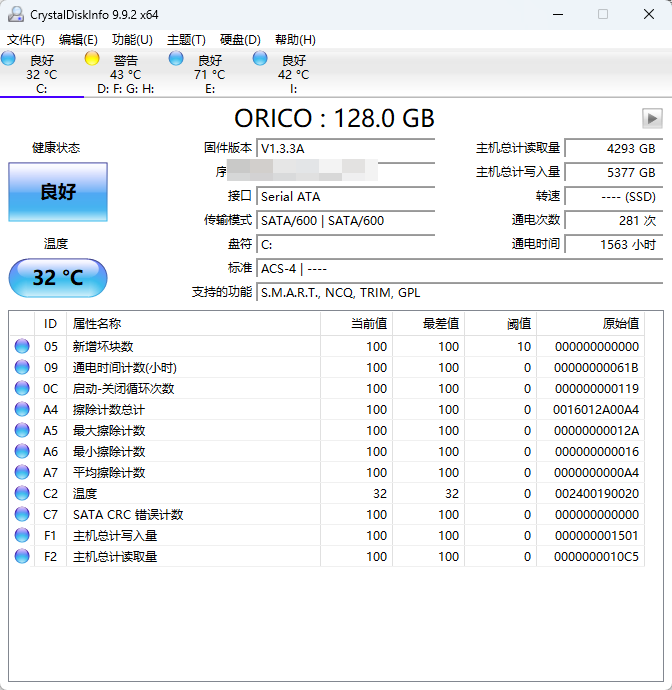The image size is (672, 690).
Task: Select the 擦除计数总计 attribute row
Action: click(x=327, y=409)
